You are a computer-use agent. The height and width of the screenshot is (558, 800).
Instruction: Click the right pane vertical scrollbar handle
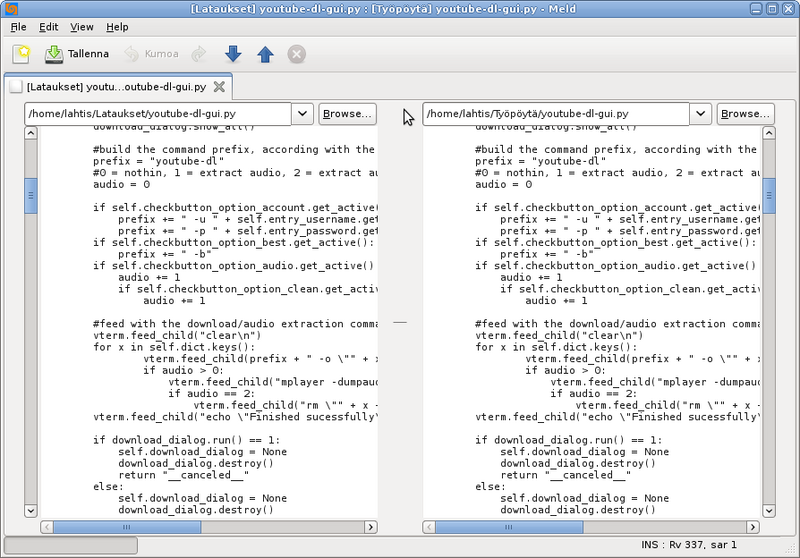tap(769, 190)
